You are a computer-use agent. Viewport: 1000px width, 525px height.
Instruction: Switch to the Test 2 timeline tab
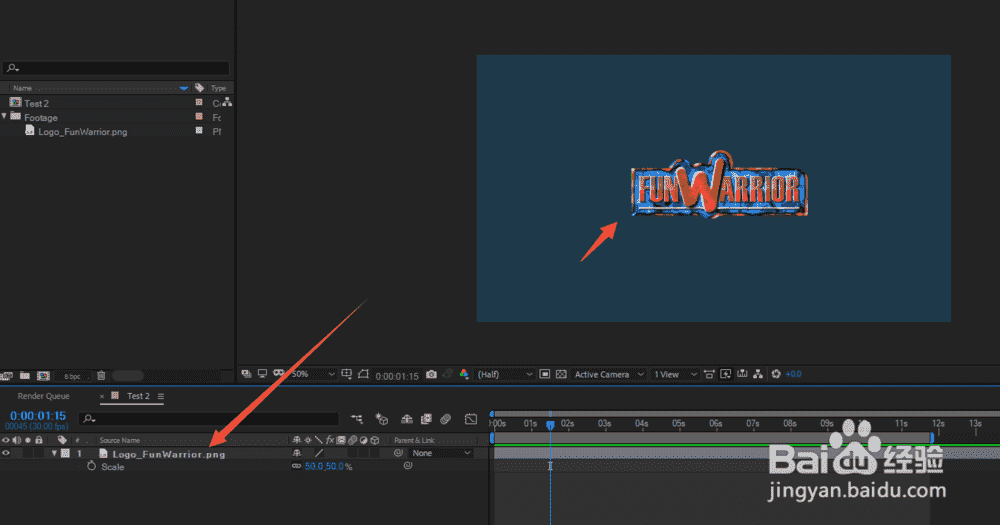tap(138, 396)
